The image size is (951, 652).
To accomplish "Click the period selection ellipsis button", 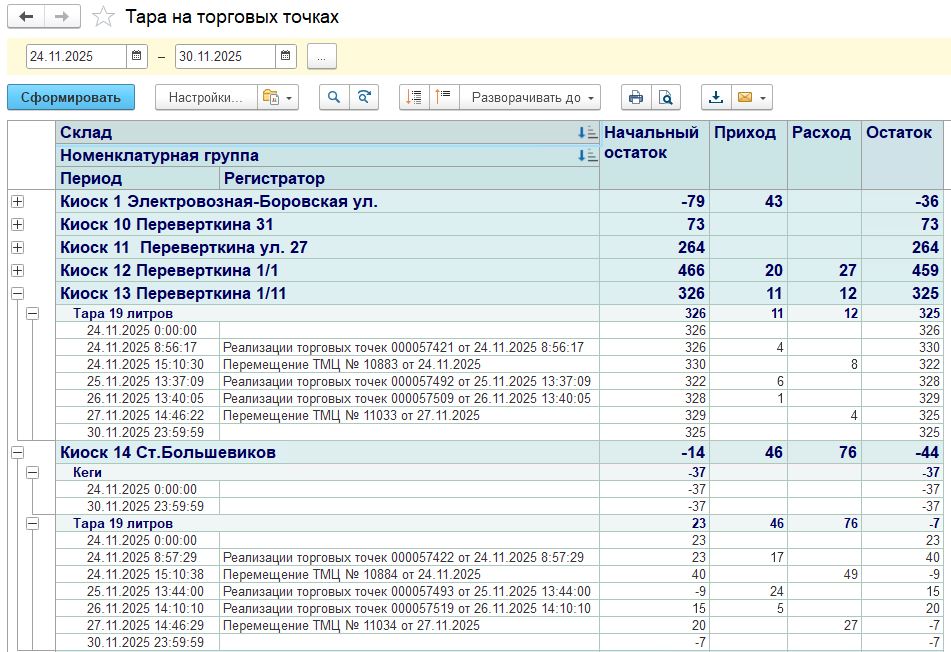I will pyautogui.click(x=321, y=56).
